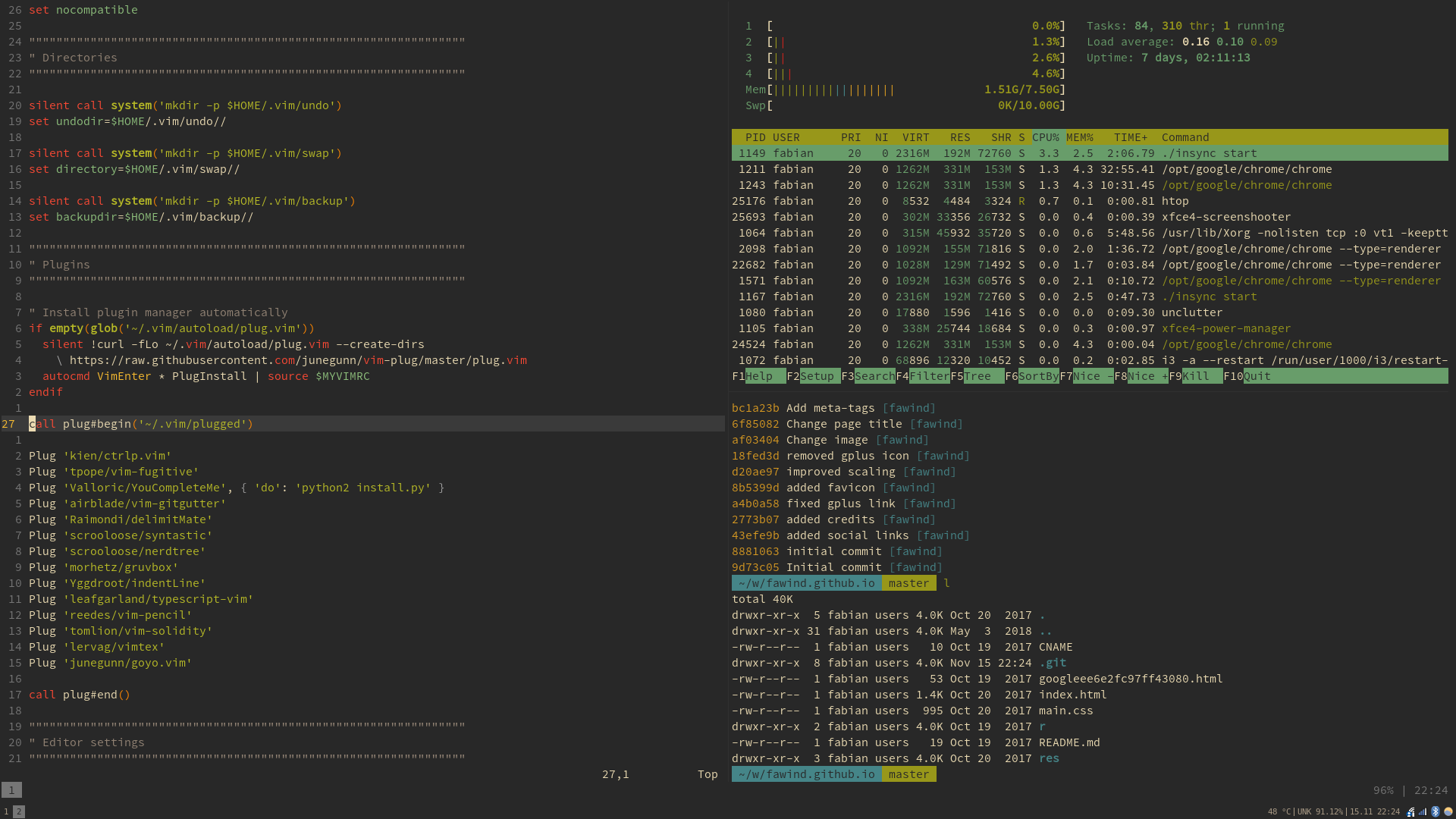The image size is (1456, 819).
Task: Open htop Setup with F2
Action: pos(817,376)
